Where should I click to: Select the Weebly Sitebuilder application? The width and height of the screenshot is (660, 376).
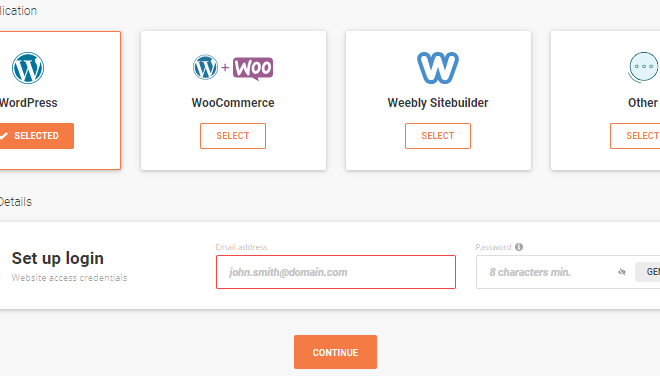[438, 136]
